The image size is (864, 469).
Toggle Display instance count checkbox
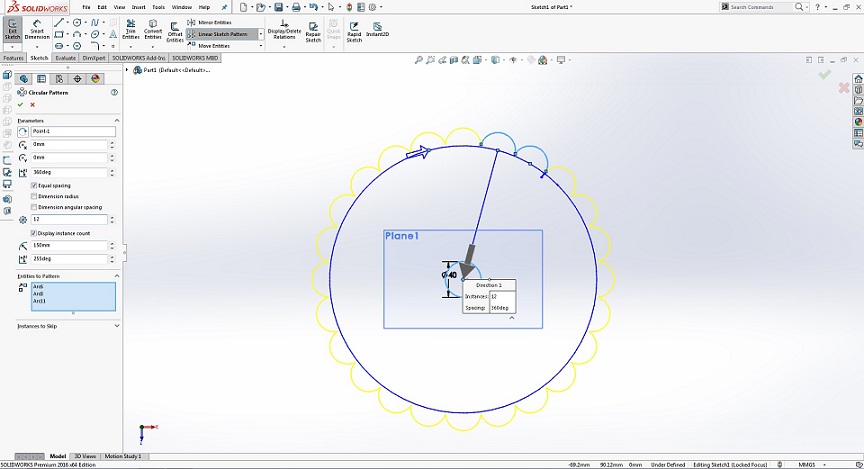click(34, 233)
